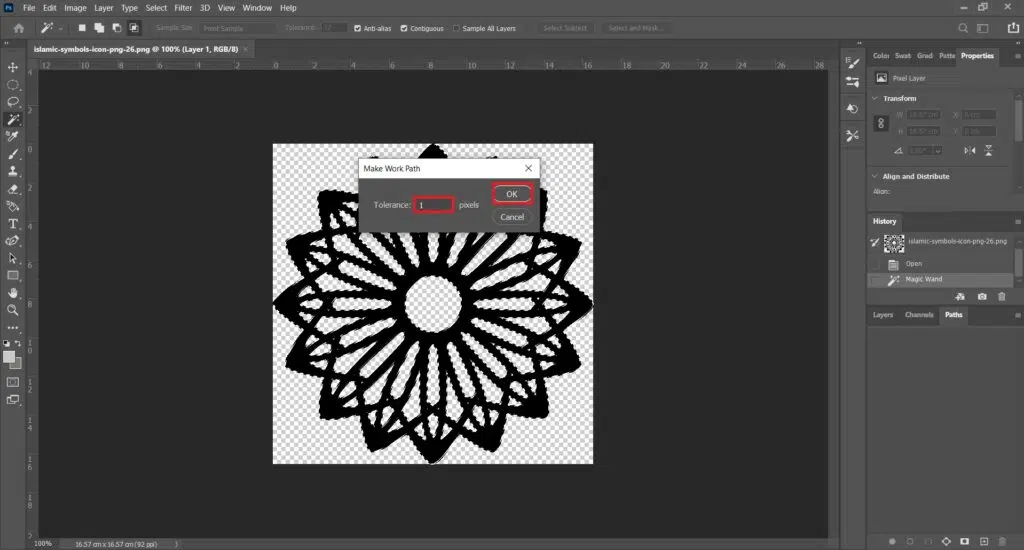Image resolution: width=1024 pixels, height=550 pixels.
Task: Collapse the Transform section
Action: coord(876,98)
